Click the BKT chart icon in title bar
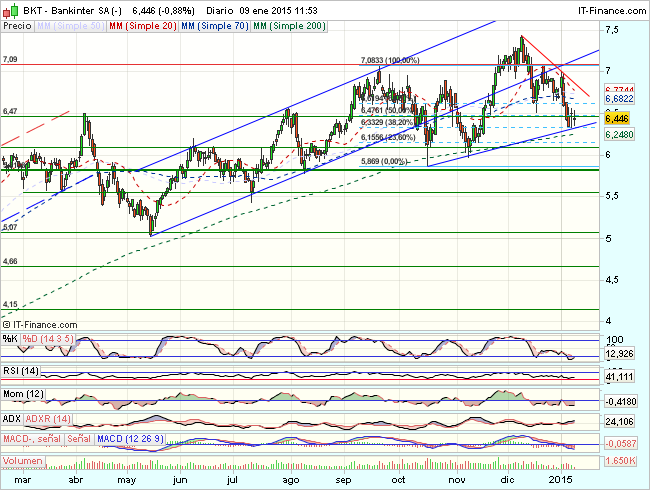The width and height of the screenshot is (650, 490). tap(8, 8)
